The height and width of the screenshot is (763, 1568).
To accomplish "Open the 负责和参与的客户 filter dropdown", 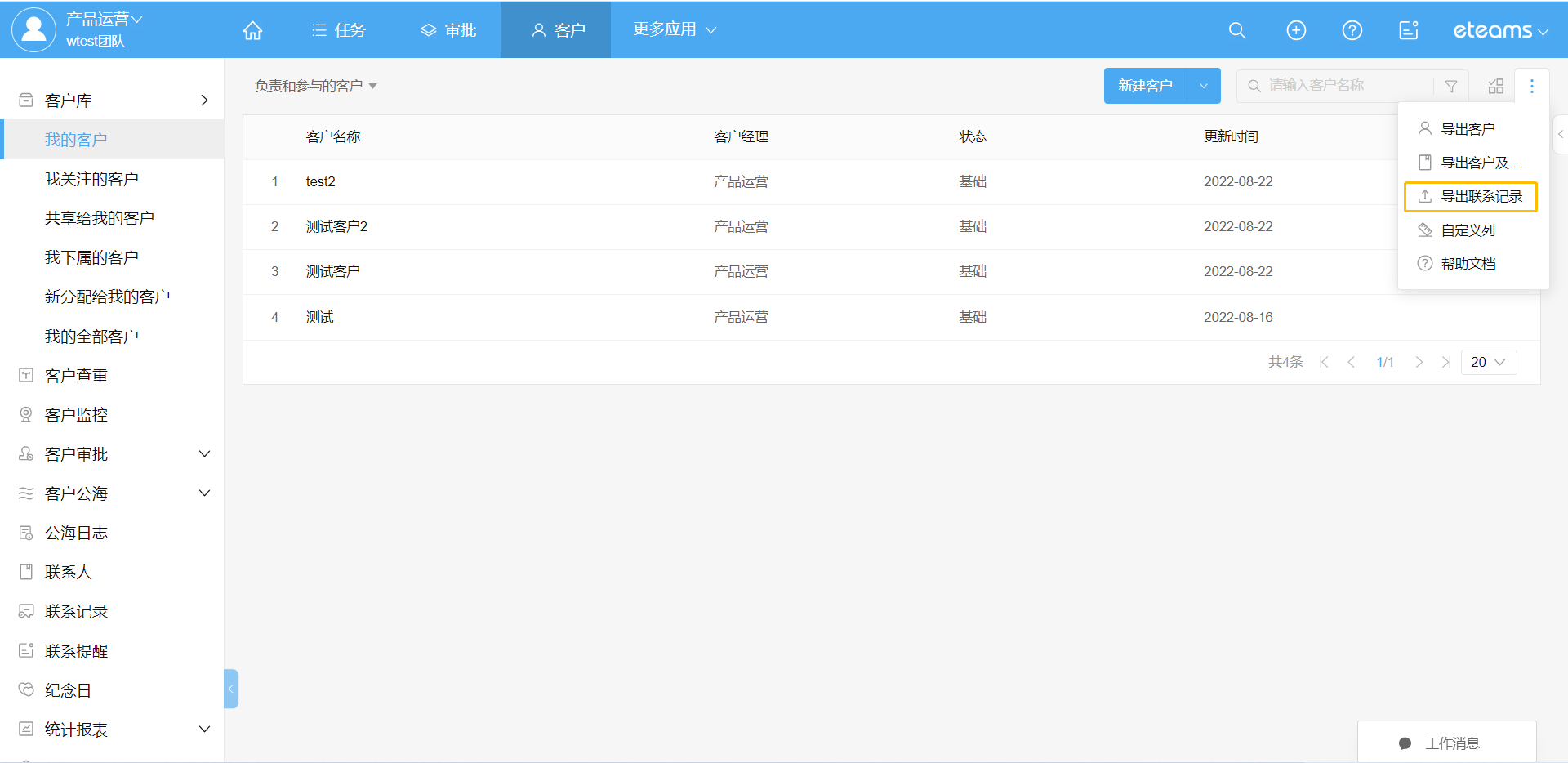I will click(x=315, y=86).
